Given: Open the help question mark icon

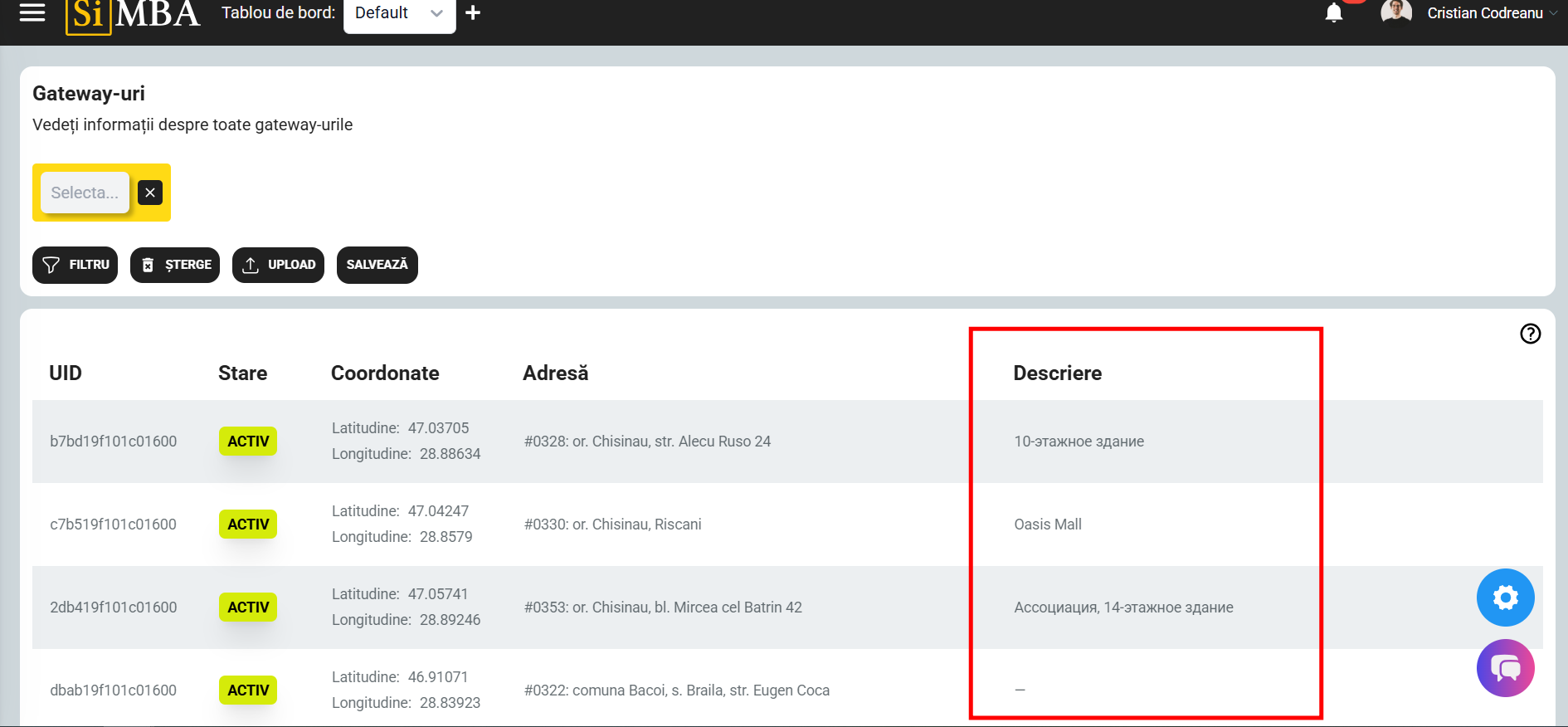Looking at the screenshot, I should [x=1530, y=334].
